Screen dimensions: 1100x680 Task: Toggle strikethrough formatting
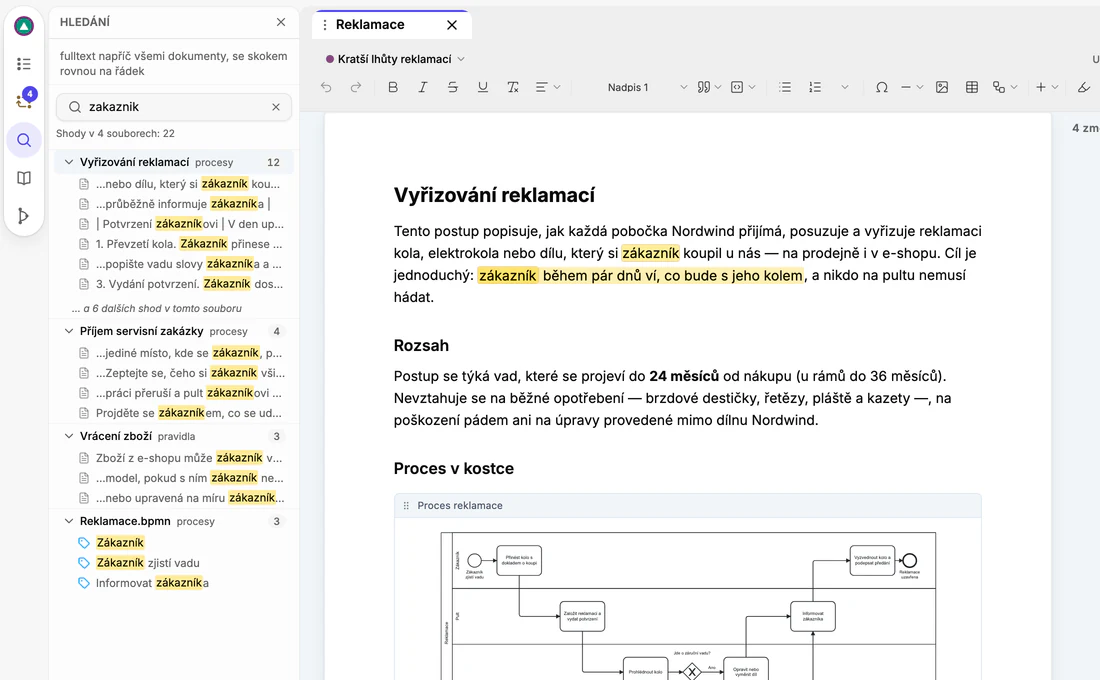click(x=452, y=87)
